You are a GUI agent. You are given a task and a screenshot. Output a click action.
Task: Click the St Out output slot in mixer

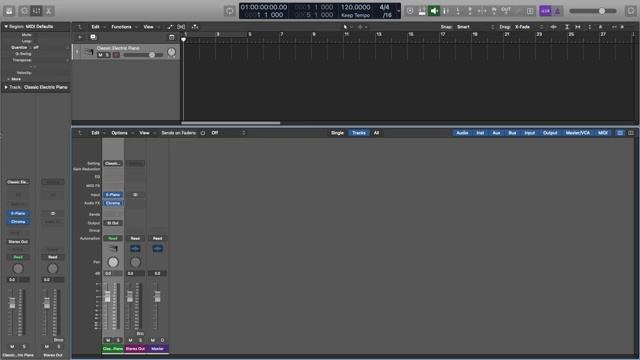pos(113,223)
